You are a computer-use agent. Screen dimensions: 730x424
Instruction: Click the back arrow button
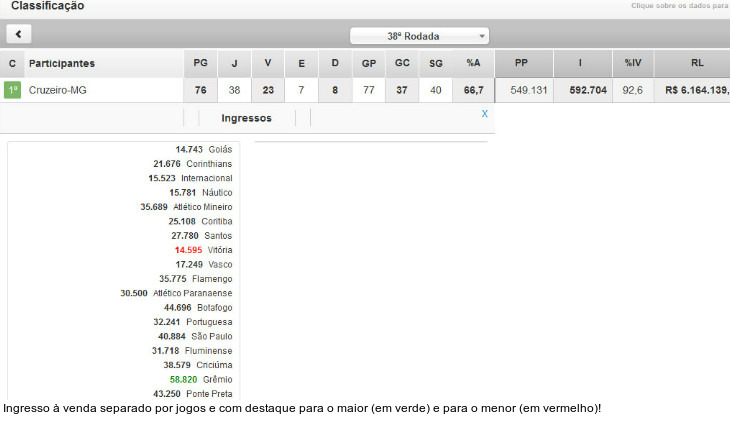point(19,34)
